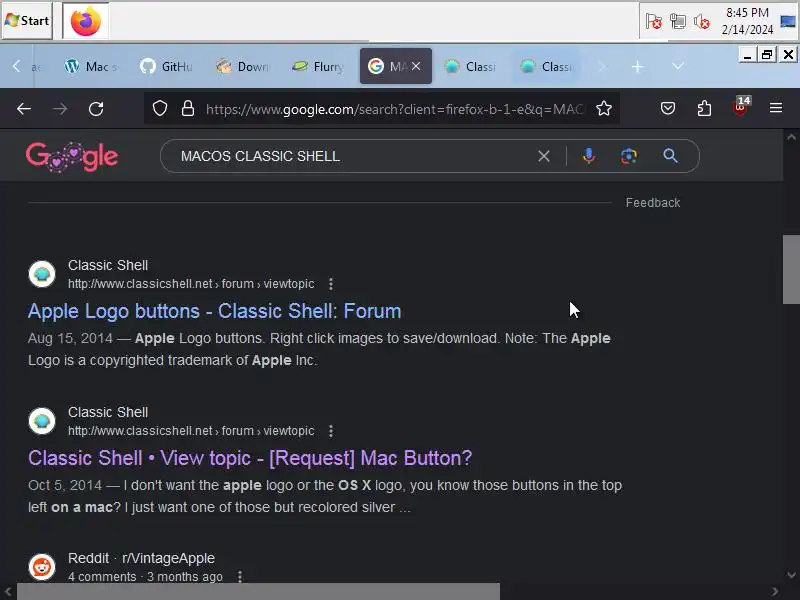Switch to the second Classic Shell tab
Screen dimensions: 800x600
(546, 66)
